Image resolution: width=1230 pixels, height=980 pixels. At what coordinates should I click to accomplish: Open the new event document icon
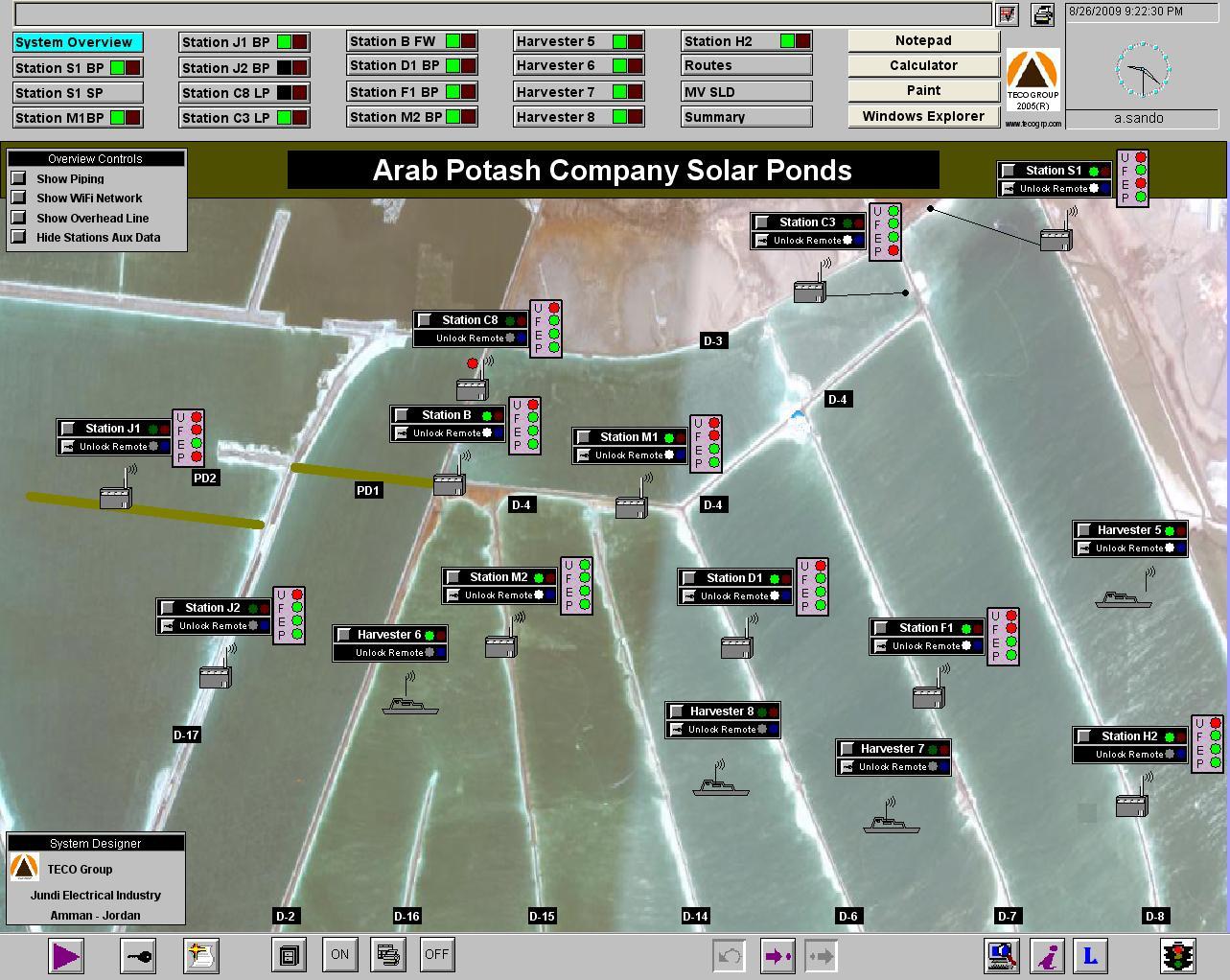[x=201, y=955]
